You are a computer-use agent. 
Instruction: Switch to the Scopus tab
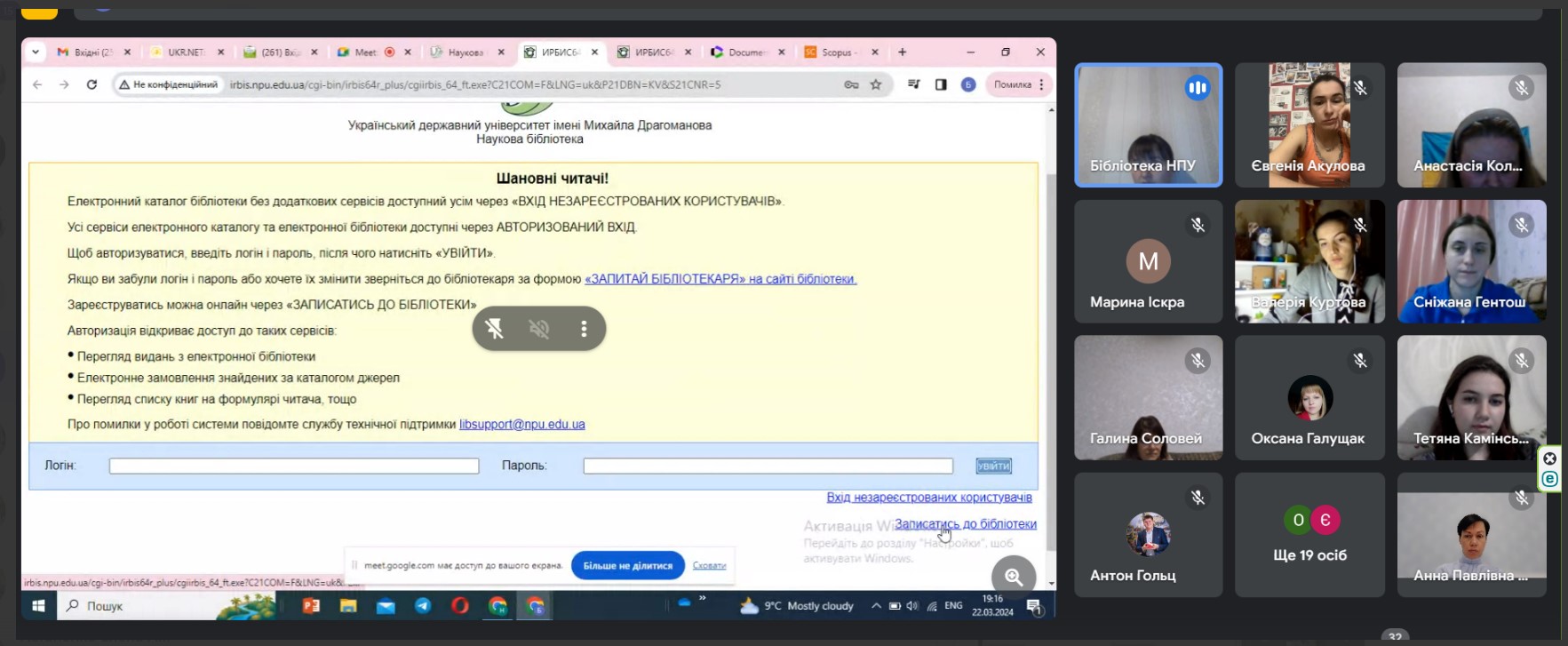(840, 52)
